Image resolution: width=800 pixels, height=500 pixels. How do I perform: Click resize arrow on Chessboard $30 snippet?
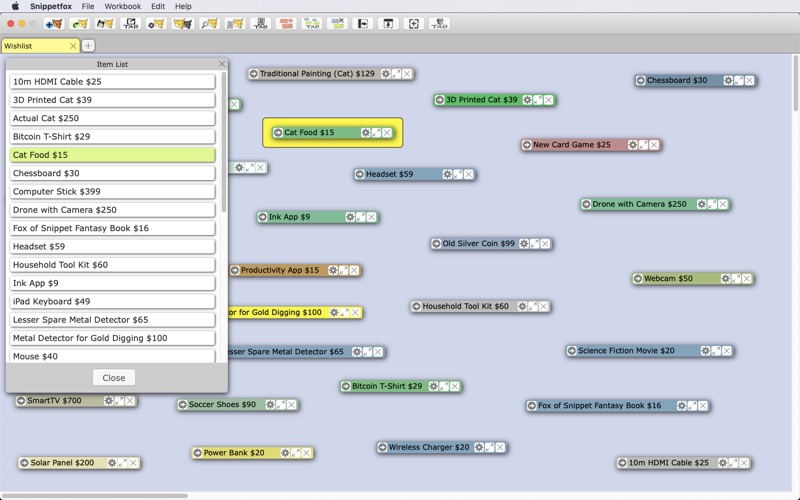pyautogui.click(x=739, y=81)
